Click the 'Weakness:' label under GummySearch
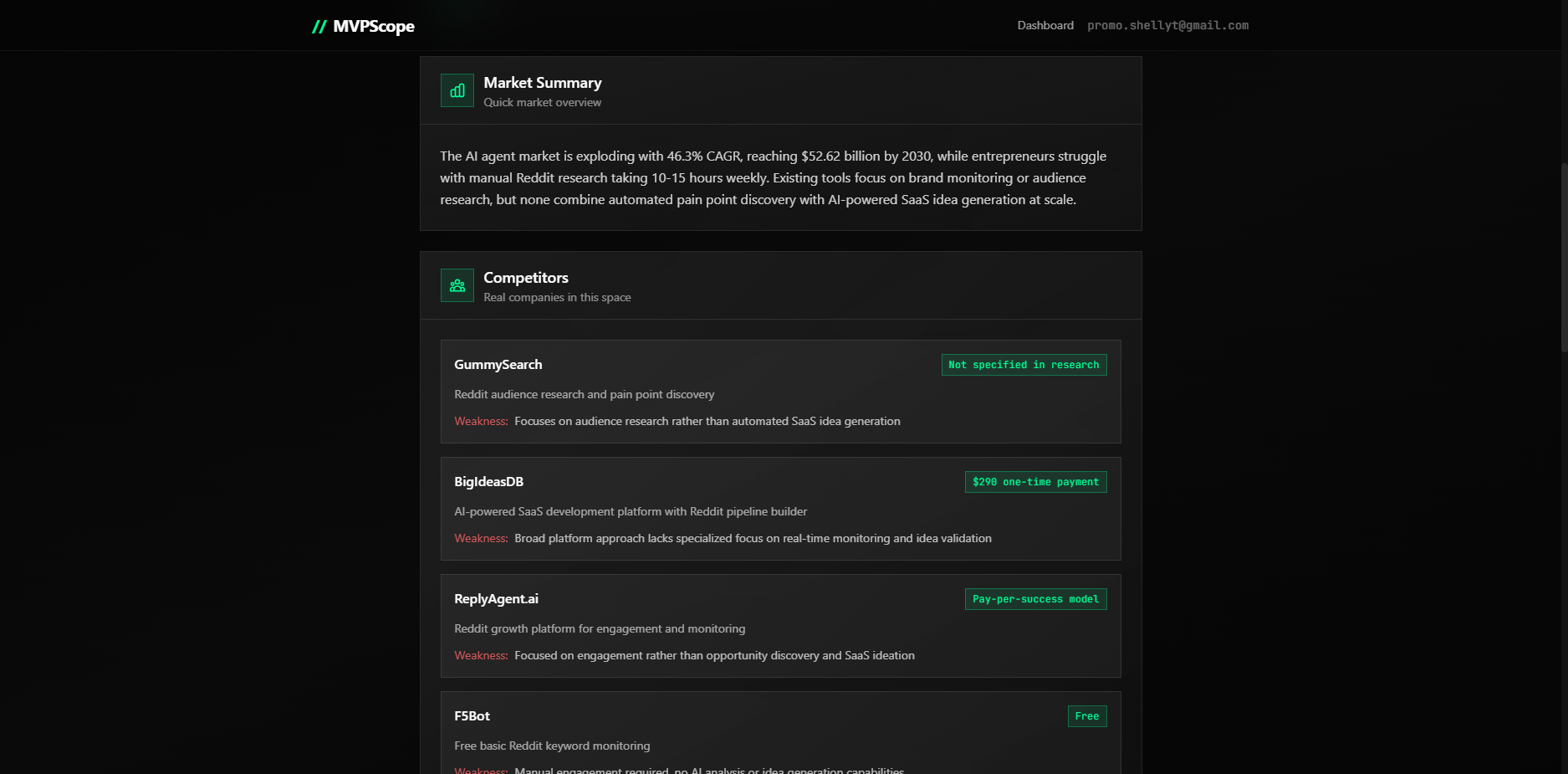The height and width of the screenshot is (774, 1568). [x=481, y=421]
